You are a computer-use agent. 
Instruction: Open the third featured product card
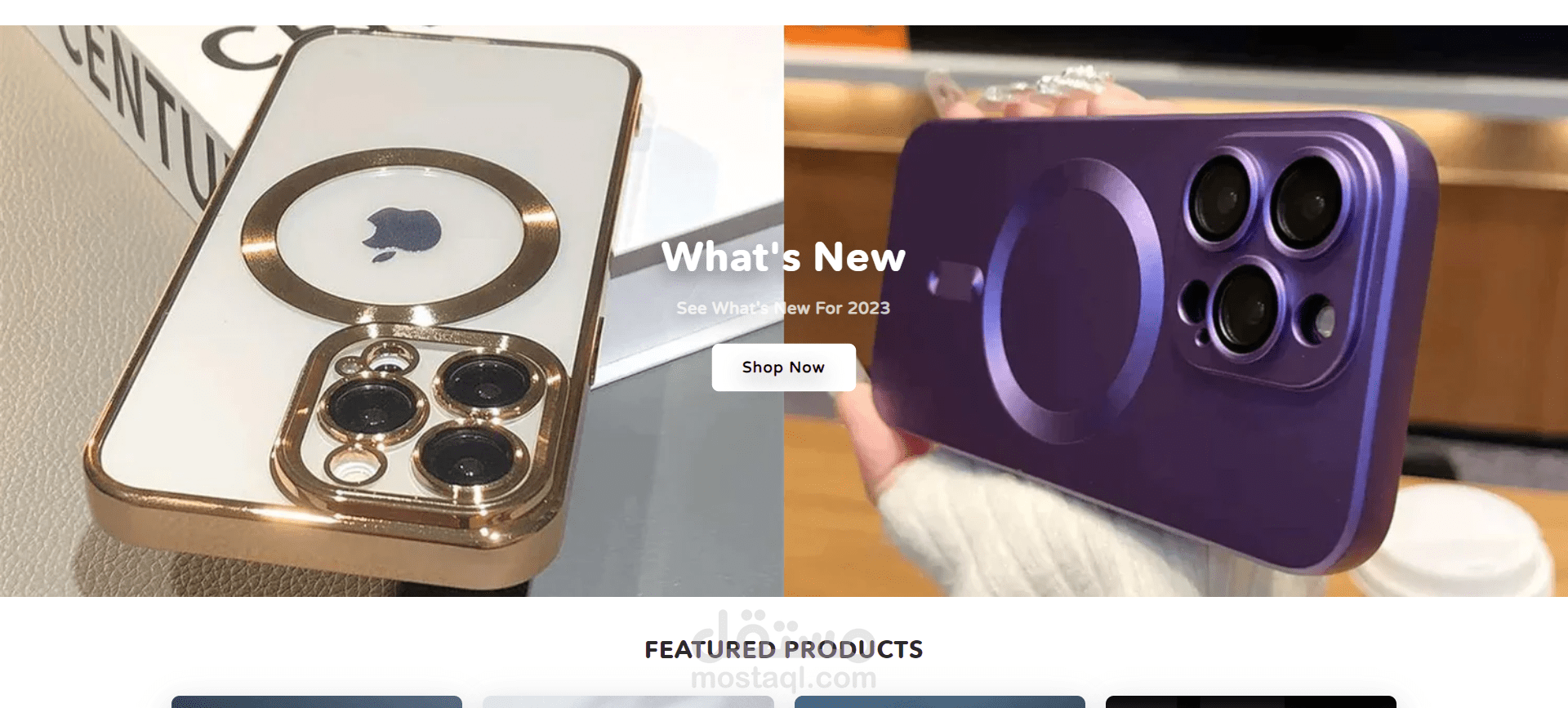tap(939, 701)
